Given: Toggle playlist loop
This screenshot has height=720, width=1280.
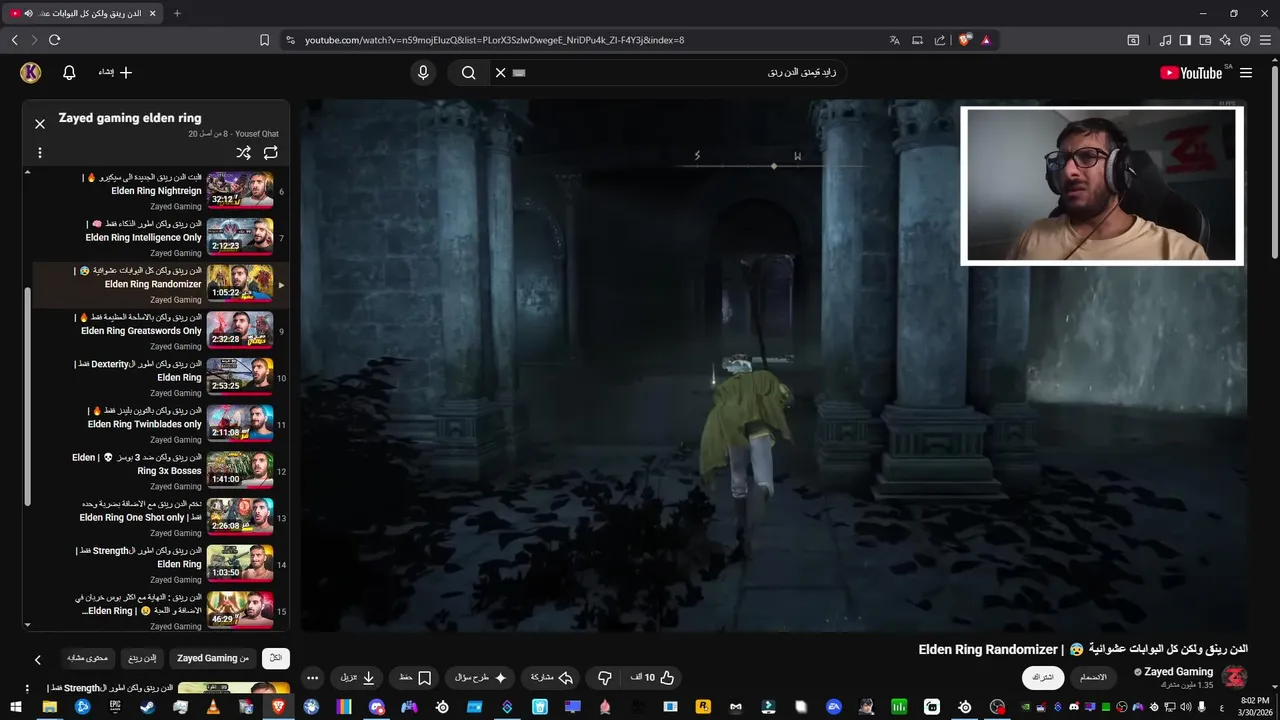Looking at the screenshot, I should (x=271, y=153).
